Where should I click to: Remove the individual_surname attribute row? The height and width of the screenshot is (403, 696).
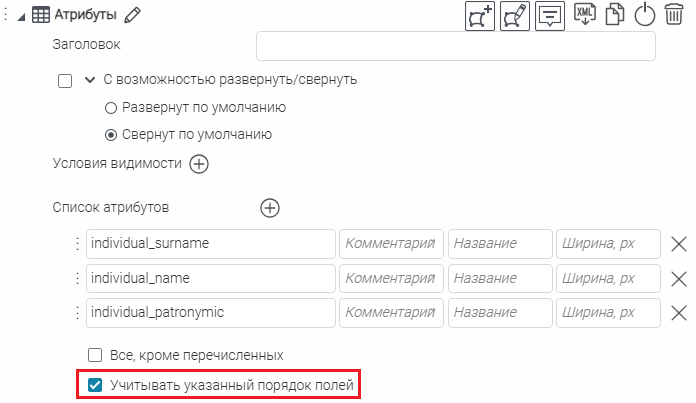click(x=678, y=244)
